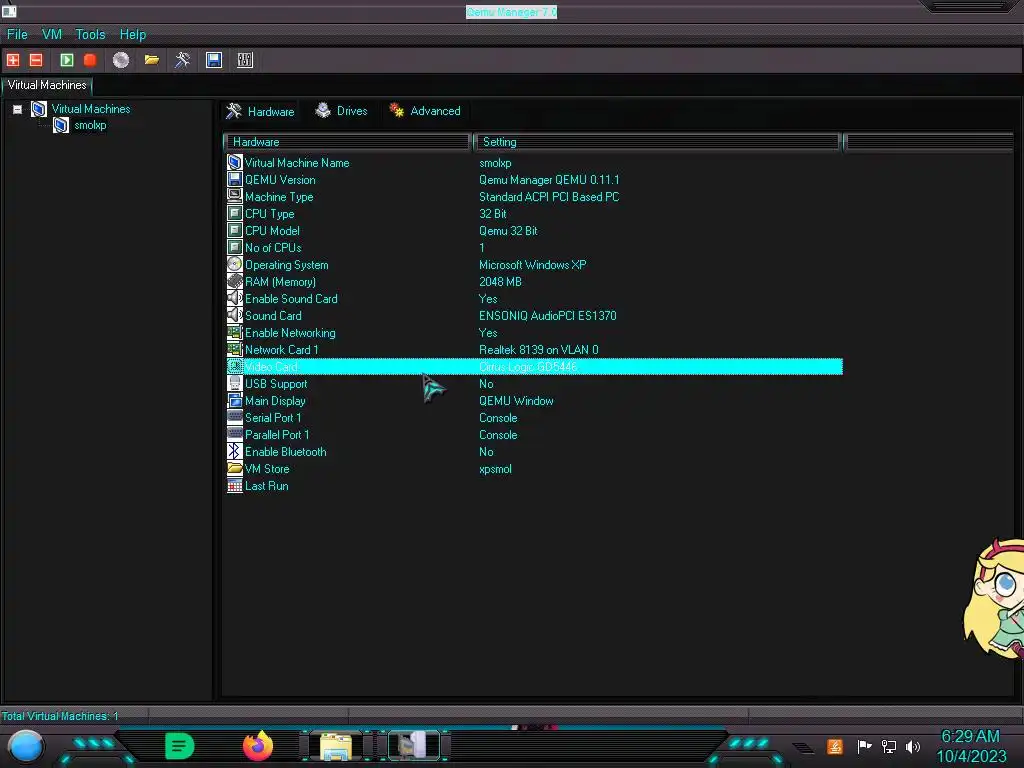Click the wrench and hammer toolbar icon
Screen dimensions: 1024x768
tap(182, 60)
